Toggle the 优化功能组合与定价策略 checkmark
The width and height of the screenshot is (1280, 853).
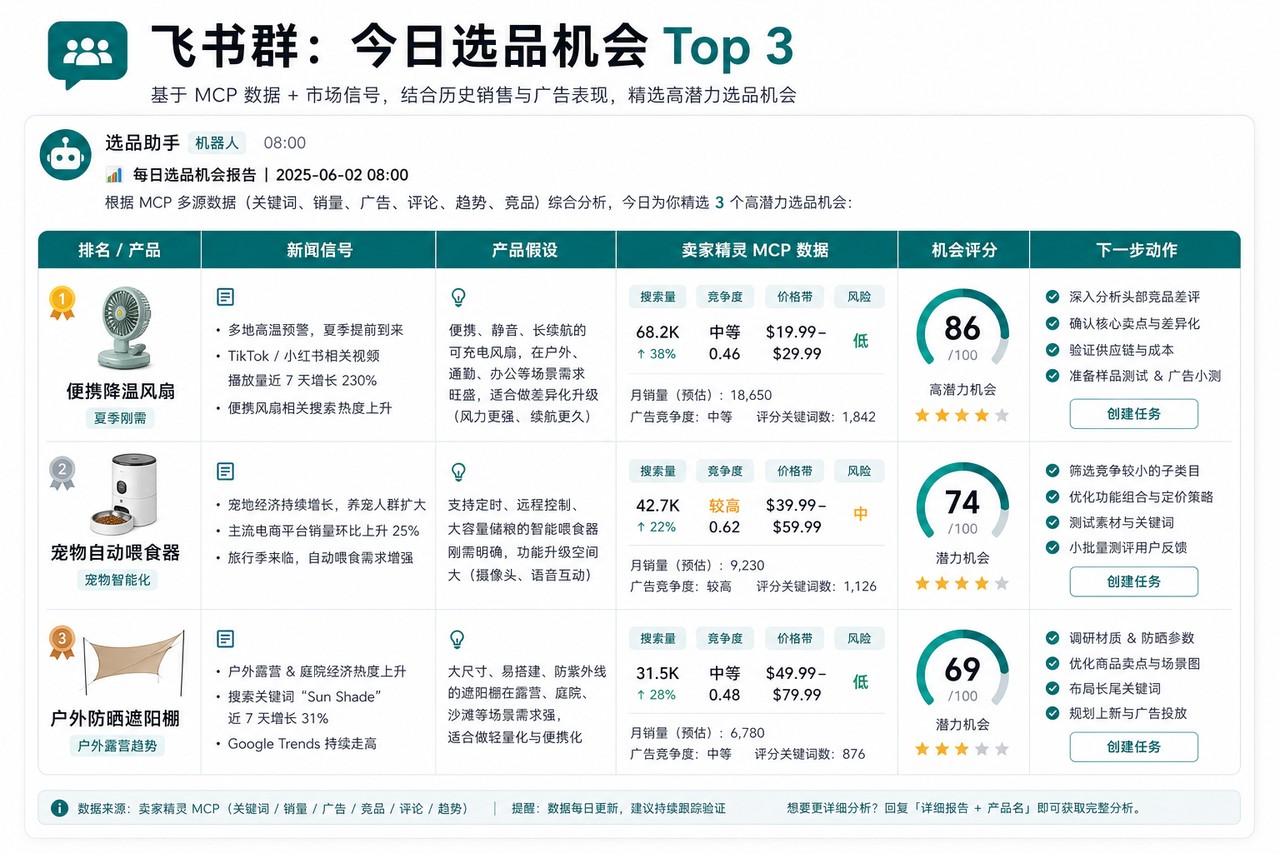[x=1052, y=496]
